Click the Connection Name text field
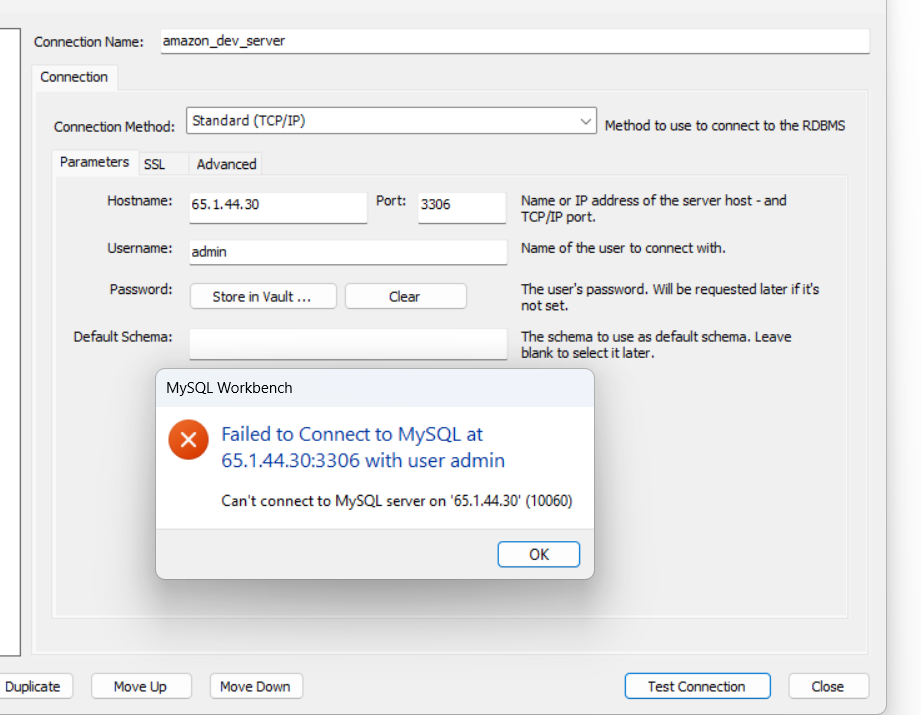This screenshot has height=715, width=921. click(512, 41)
